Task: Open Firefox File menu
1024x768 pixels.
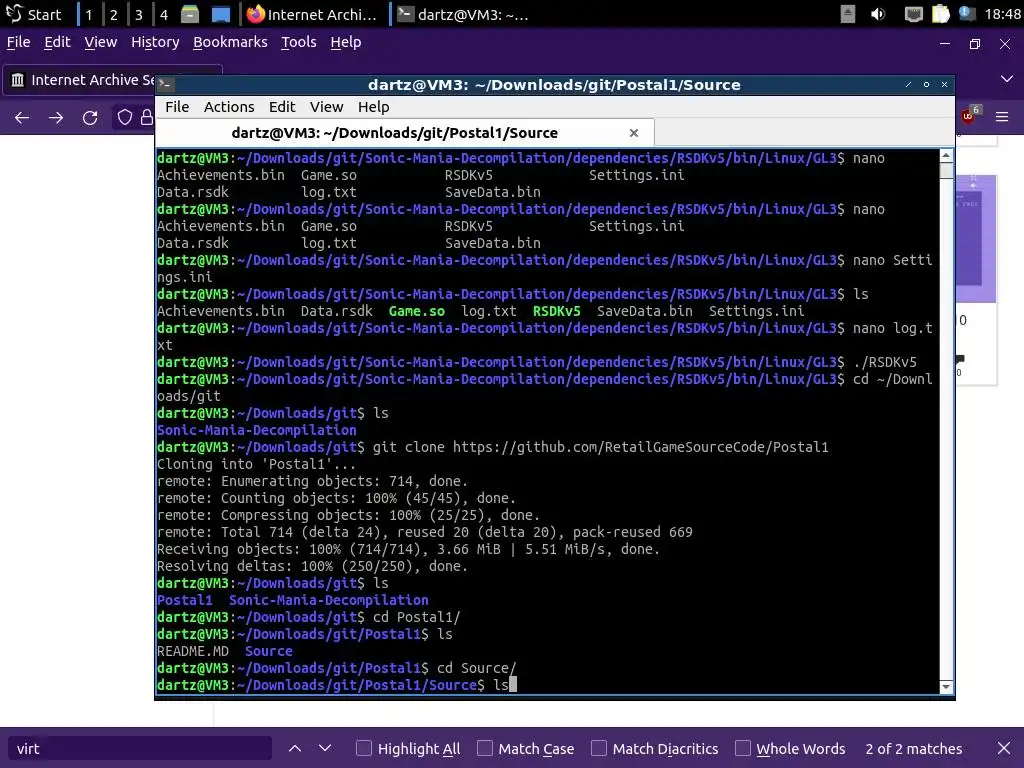Action: point(18,42)
